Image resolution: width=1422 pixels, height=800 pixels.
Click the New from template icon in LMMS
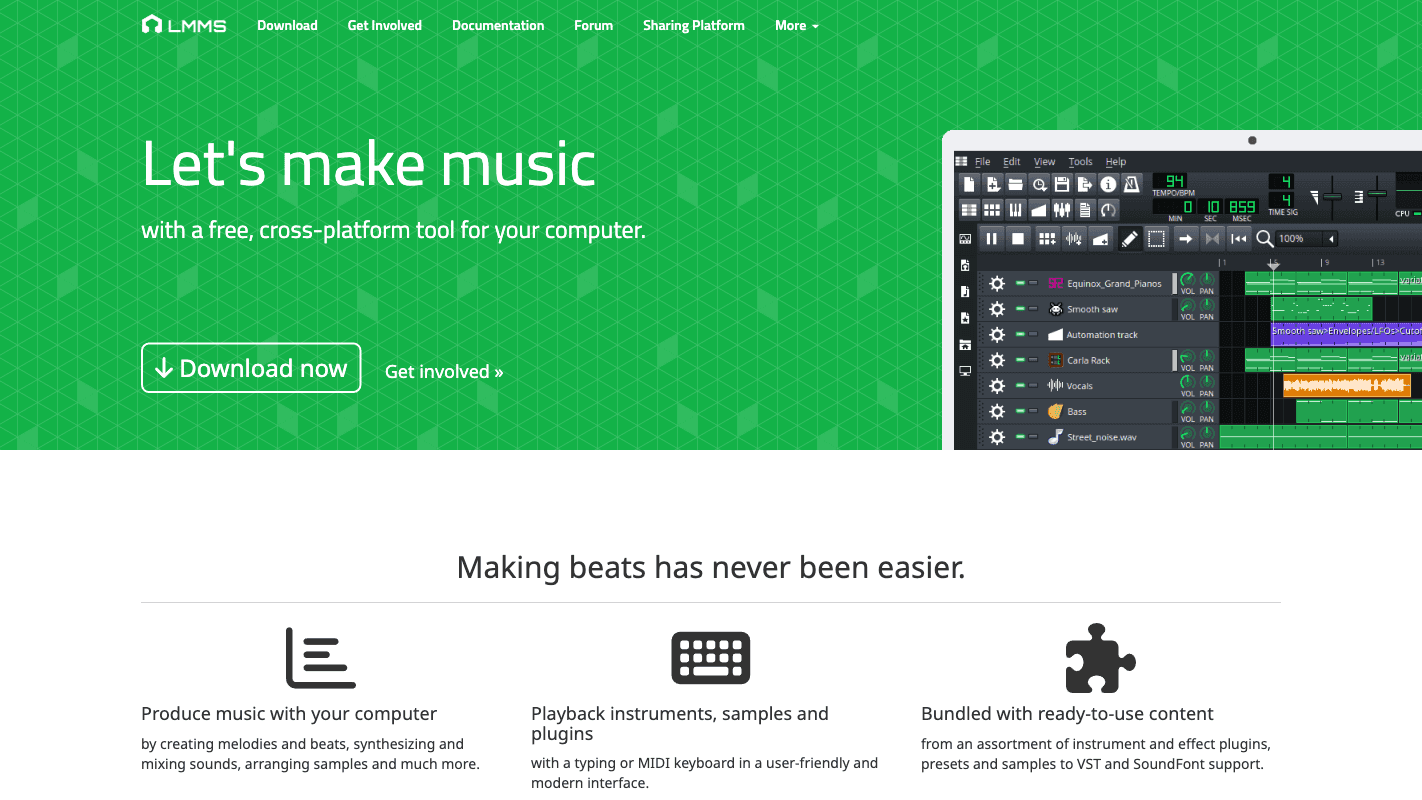pos(992,184)
